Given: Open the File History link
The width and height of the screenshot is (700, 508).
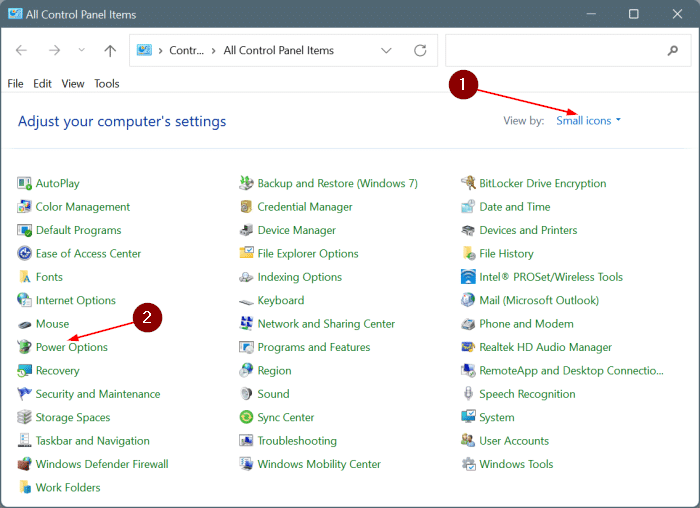Looking at the screenshot, I should pyautogui.click(x=506, y=254).
